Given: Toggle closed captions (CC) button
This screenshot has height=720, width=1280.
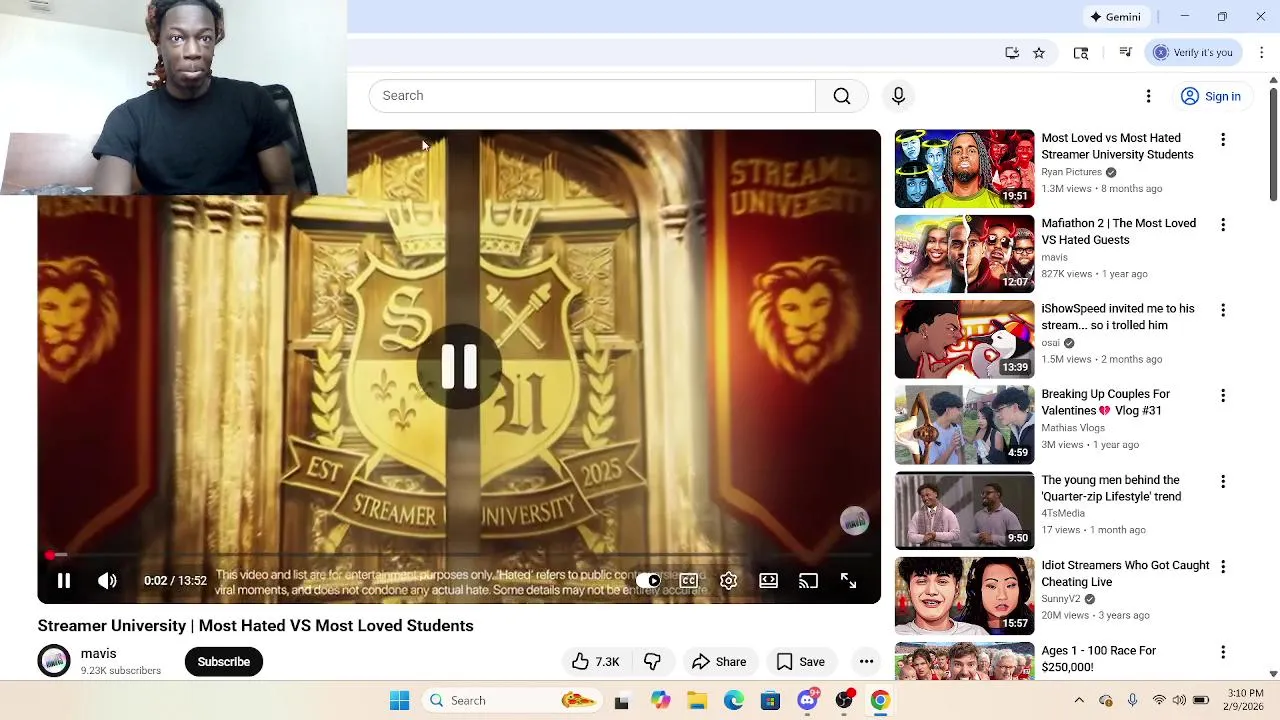Looking at the screenshot, I should coord(689,581).
